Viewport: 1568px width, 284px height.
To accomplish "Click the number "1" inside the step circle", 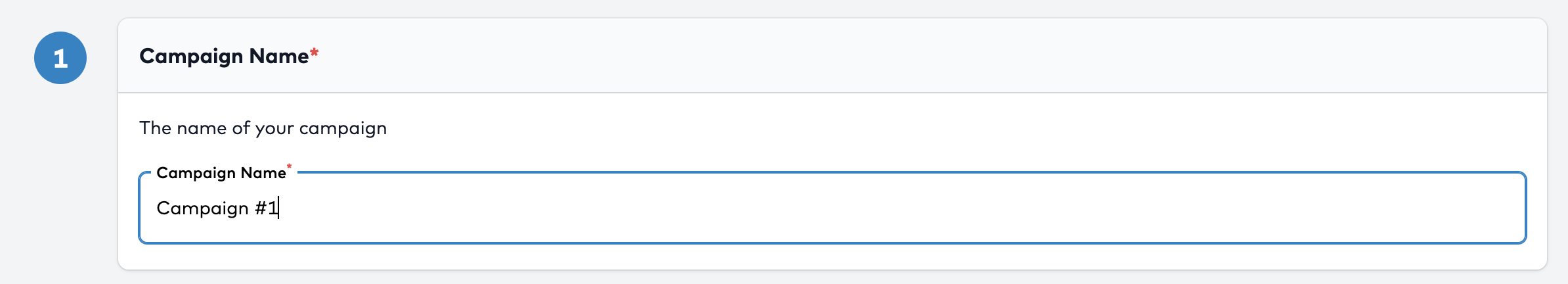I will [60, 59].
